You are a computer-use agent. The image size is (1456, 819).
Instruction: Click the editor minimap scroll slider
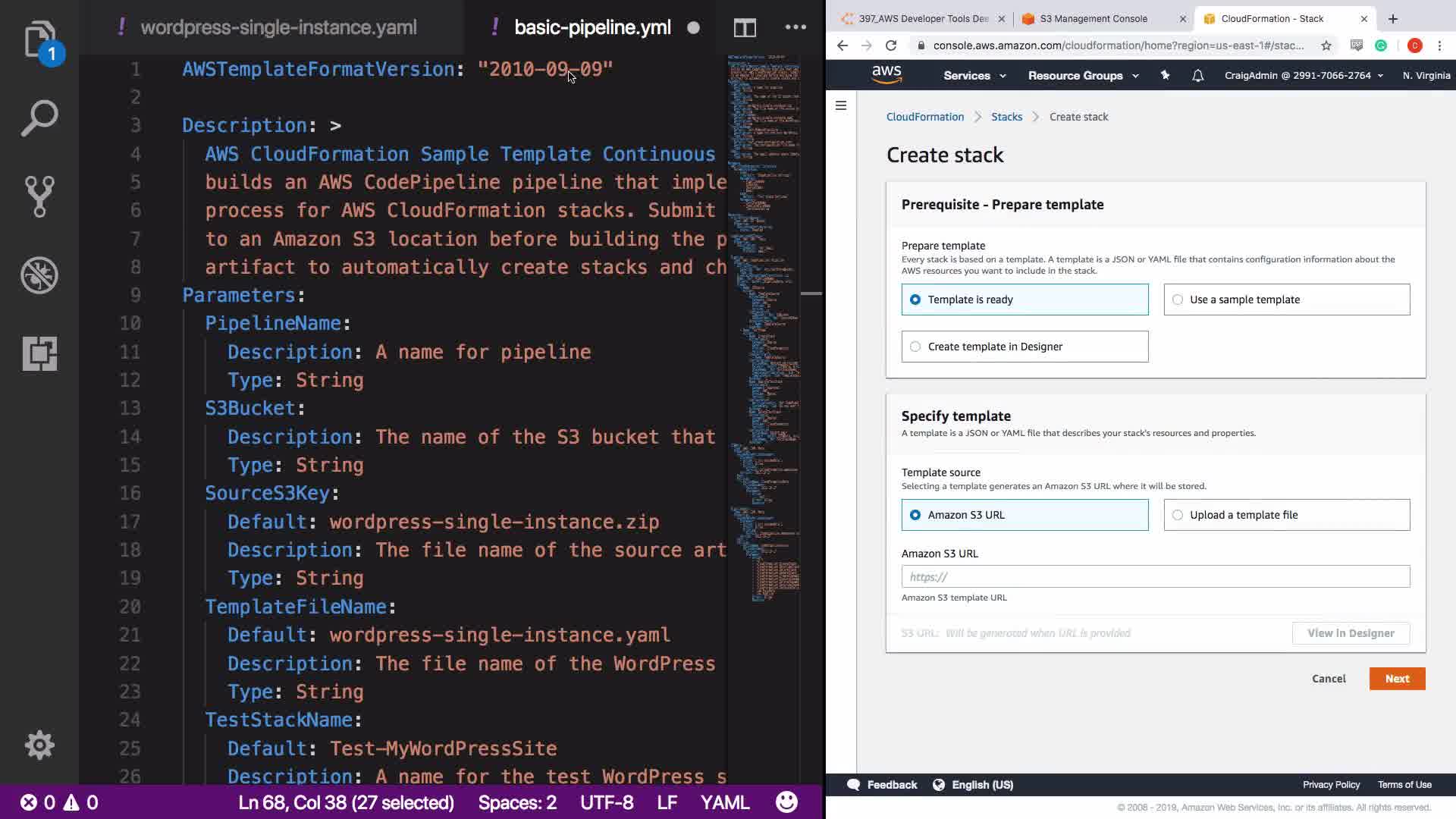[x=811, y=293]
